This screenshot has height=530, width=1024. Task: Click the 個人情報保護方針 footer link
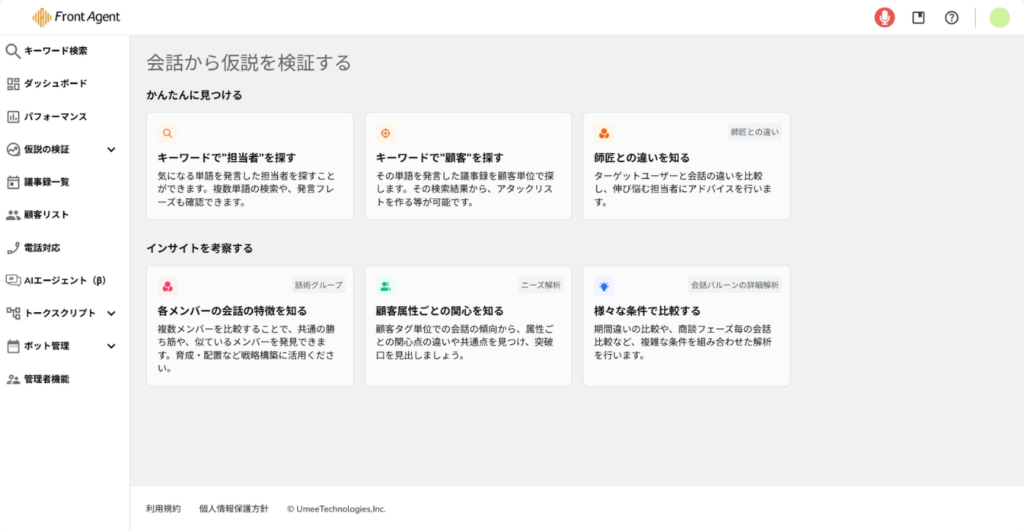coord(234,509)
